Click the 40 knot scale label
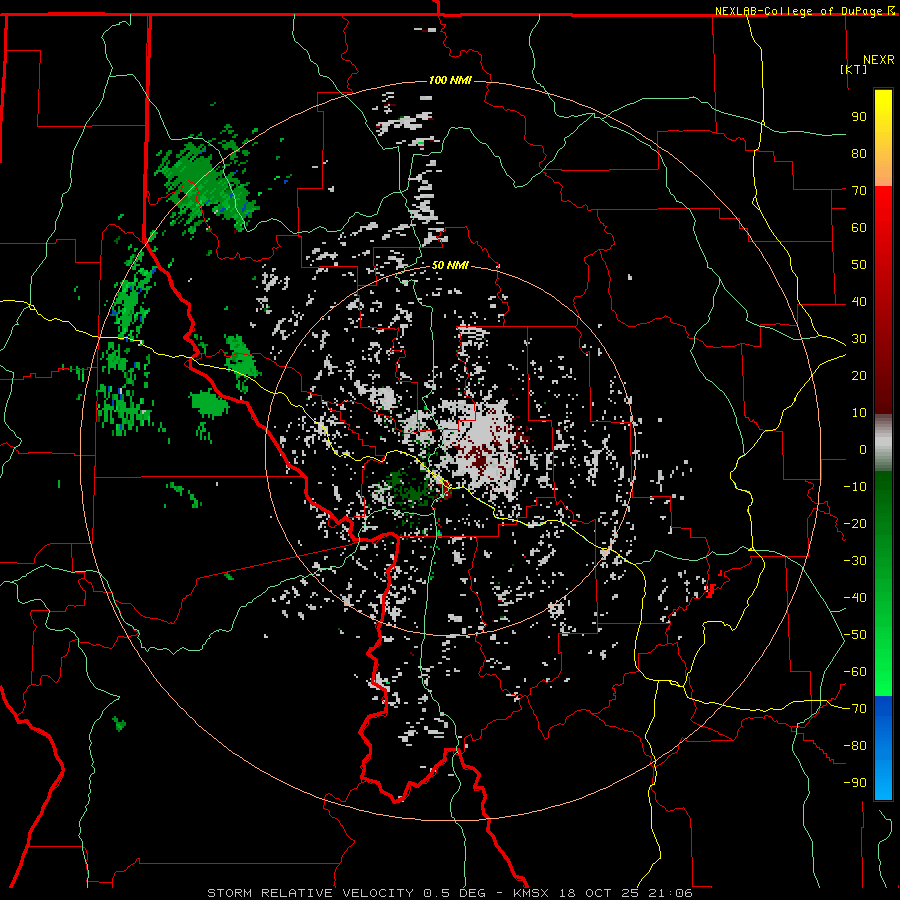Viewport: 900px width, 900px height. 859,302
